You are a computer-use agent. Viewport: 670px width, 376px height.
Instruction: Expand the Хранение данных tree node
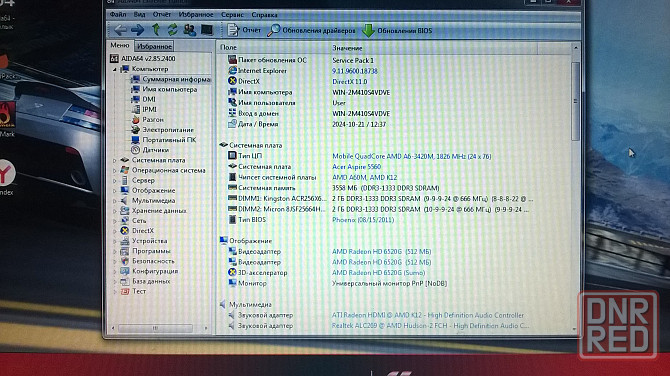point(115,211)
